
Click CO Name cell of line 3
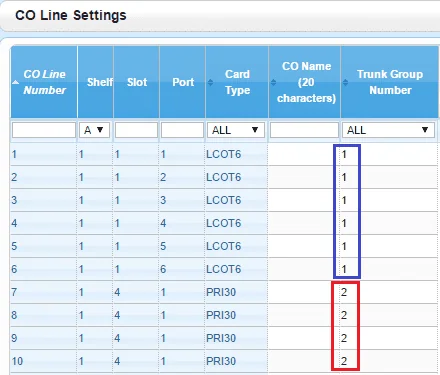point(304,200)
